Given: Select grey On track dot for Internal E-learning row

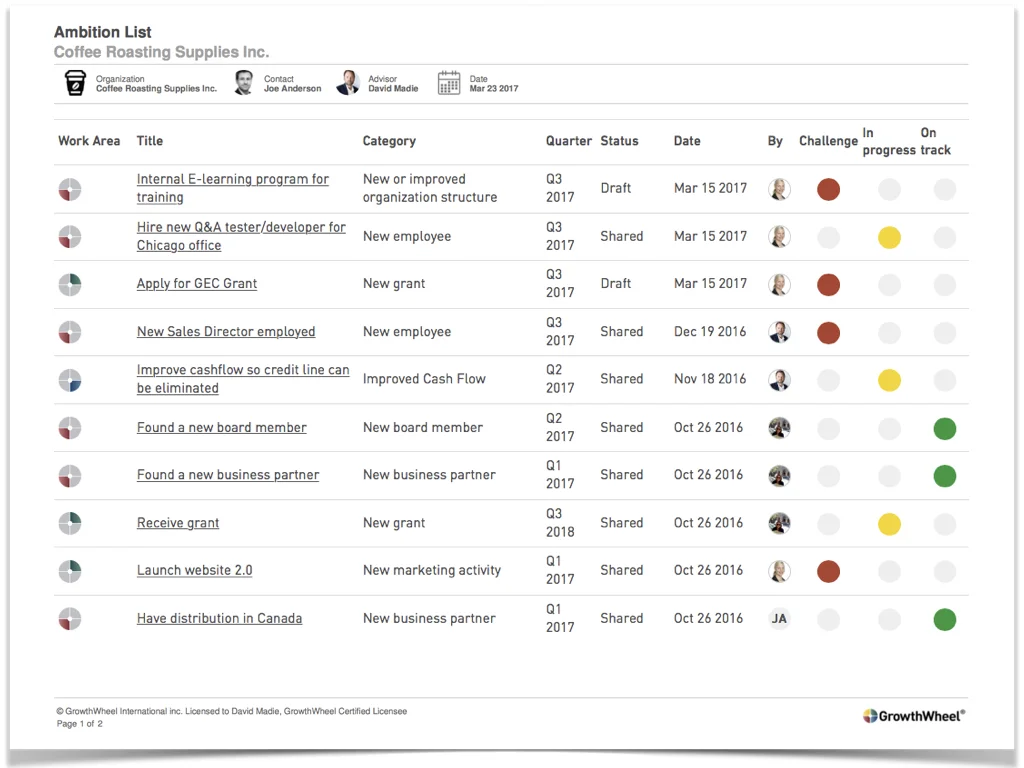Looking at the screenshot, I should [x=944, y=189].
